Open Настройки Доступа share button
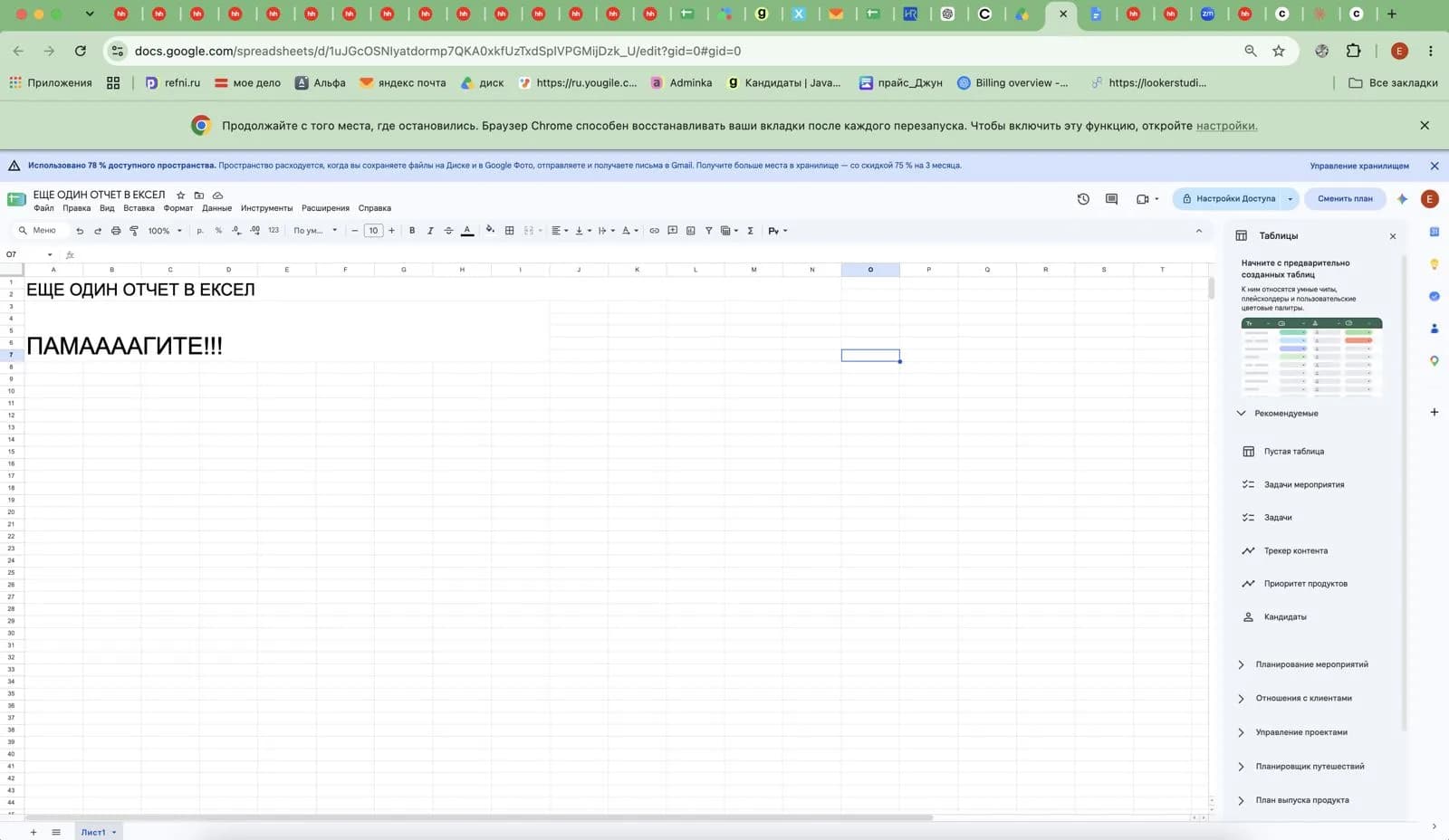 pyautogui.click(x=1228, y=199)
